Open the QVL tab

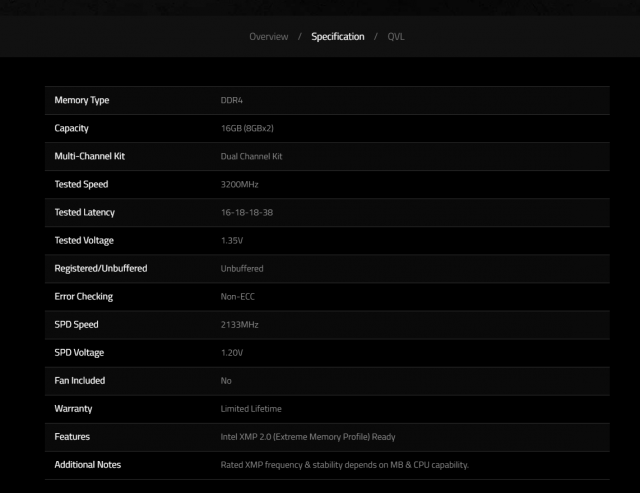coord(396,37)
